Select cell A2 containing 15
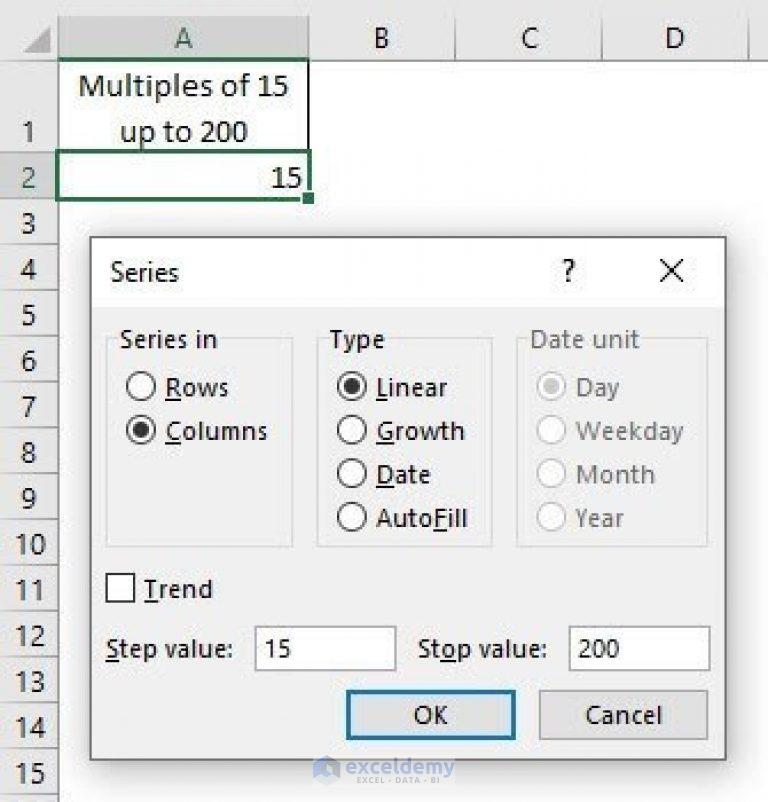Viewport: 768px width, 802px height. (180, 177)
